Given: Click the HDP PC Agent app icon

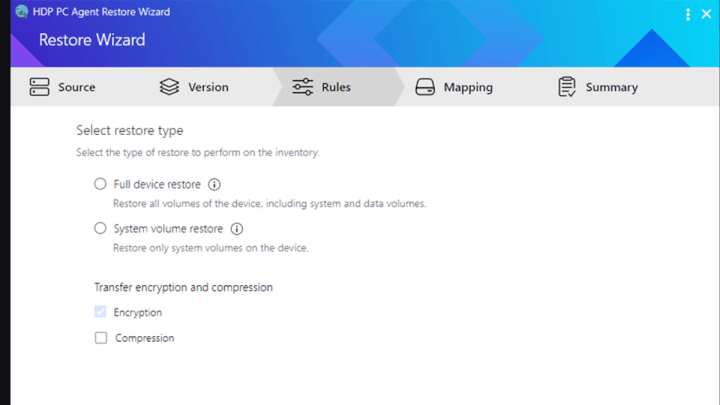Looking at the screenshot, I should (22, 11).
